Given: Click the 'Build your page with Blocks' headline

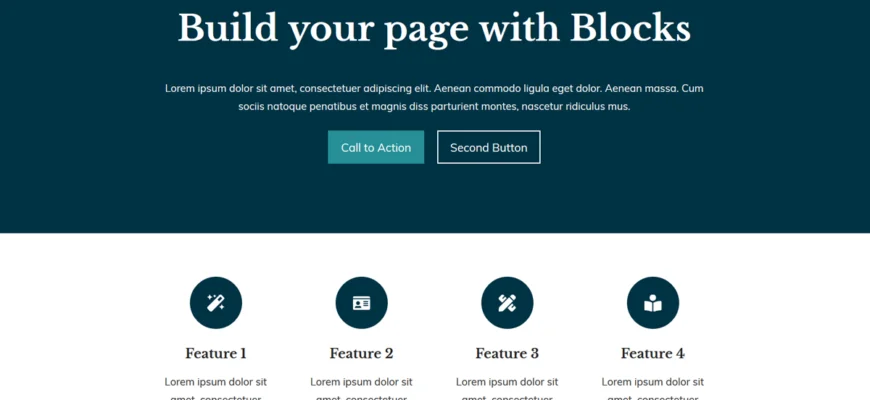Looking at the screenshot, I should coord(434,28).
